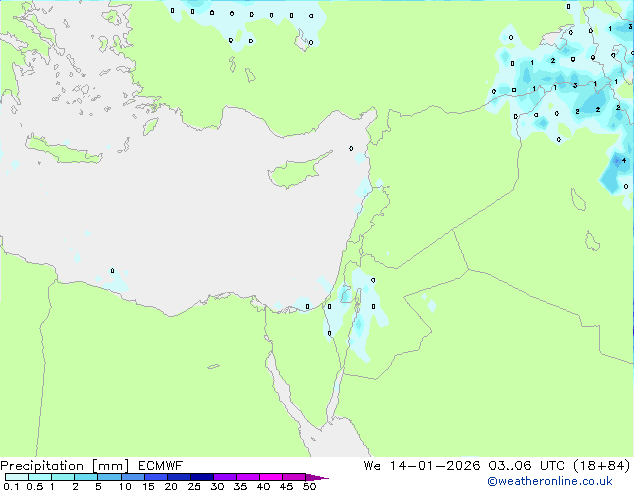Click the 35–40 mm legend color swatch
The height and width of the screenshot is (490, 634).
[x=247, y=477]
